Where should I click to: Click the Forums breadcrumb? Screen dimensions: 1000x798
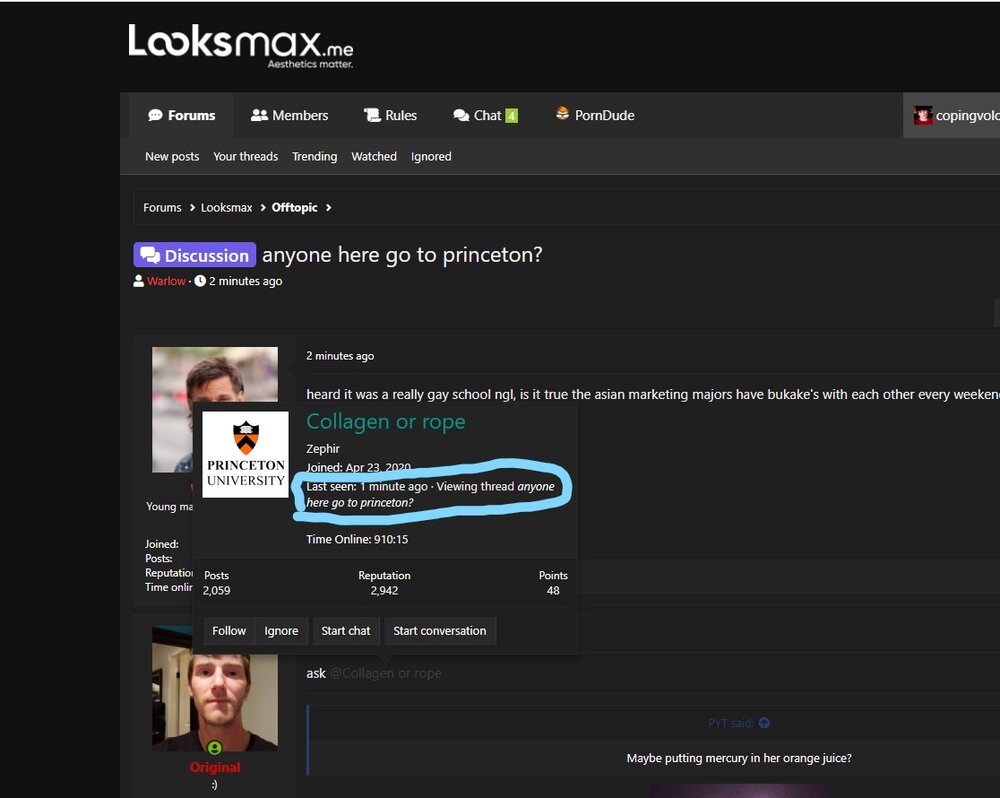[x=162, y=207]
